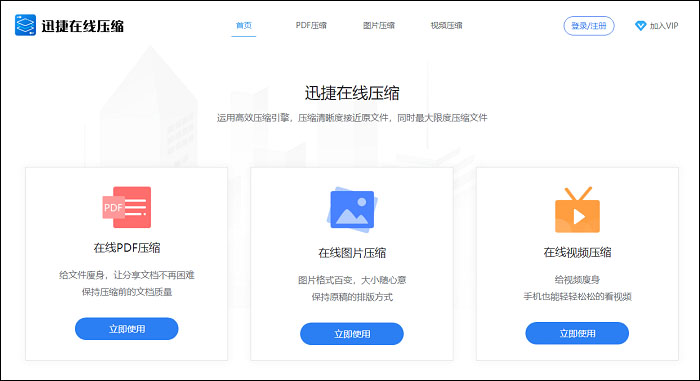Click the text 保持原稿的排版方式
Viewport: 700px width, 381px height.
(x=352, y=297)
